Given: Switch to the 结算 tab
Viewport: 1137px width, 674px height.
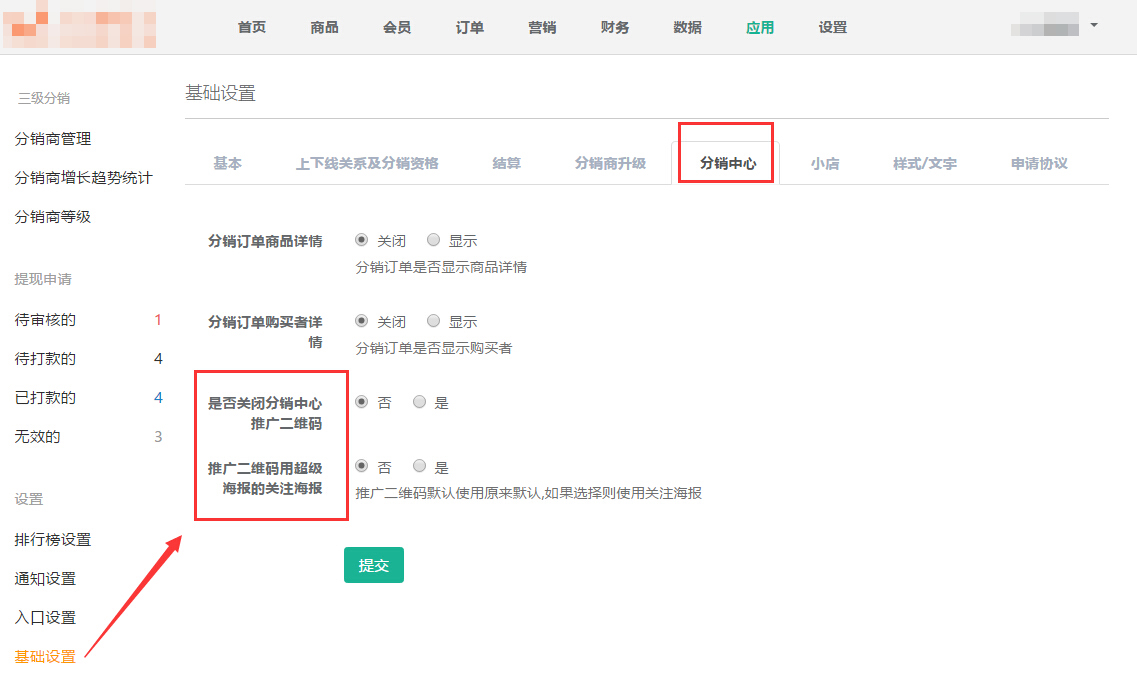Looking at the screenshot, I should click(506, 163).
